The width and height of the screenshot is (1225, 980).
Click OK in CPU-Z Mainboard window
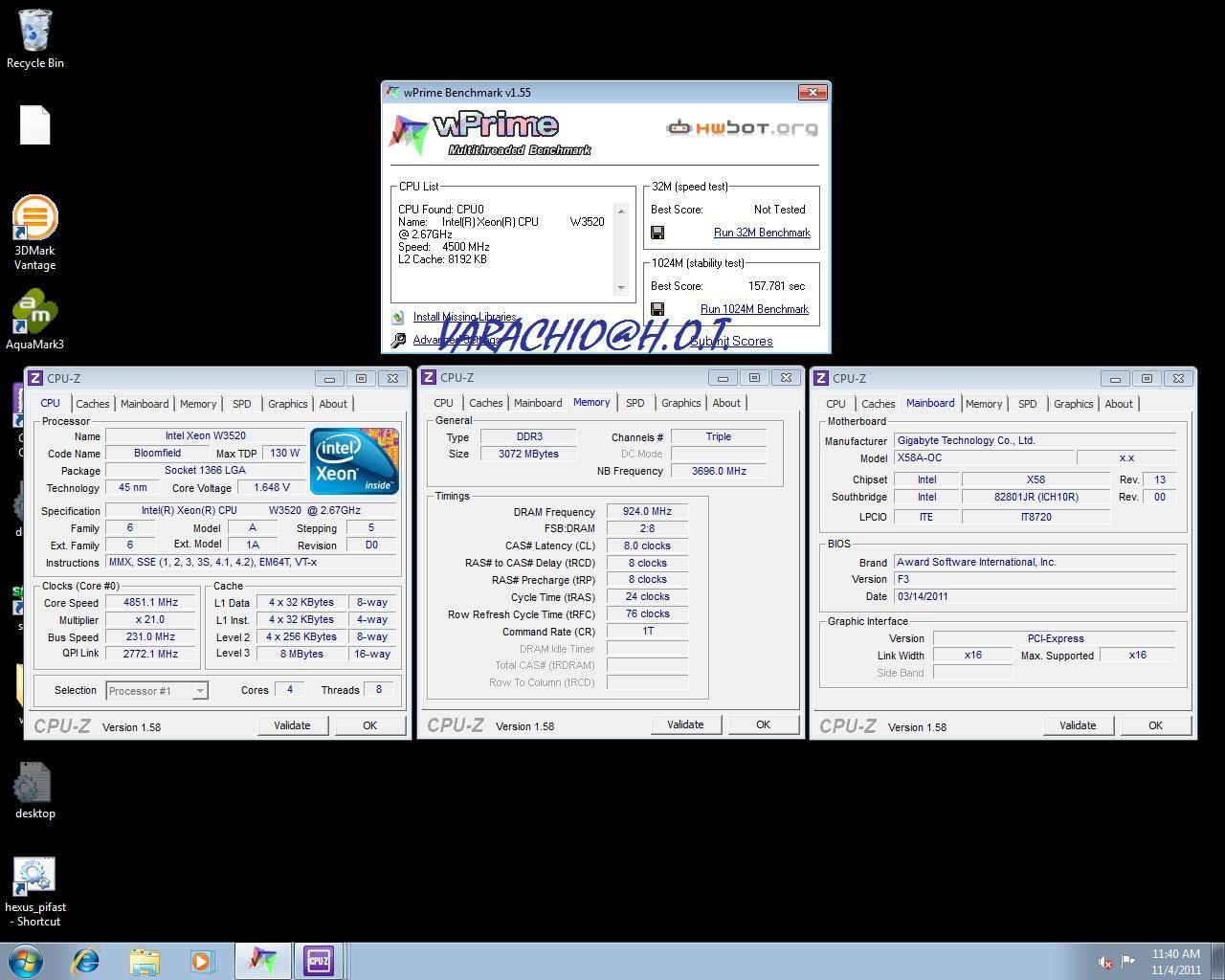[1155, 725]
